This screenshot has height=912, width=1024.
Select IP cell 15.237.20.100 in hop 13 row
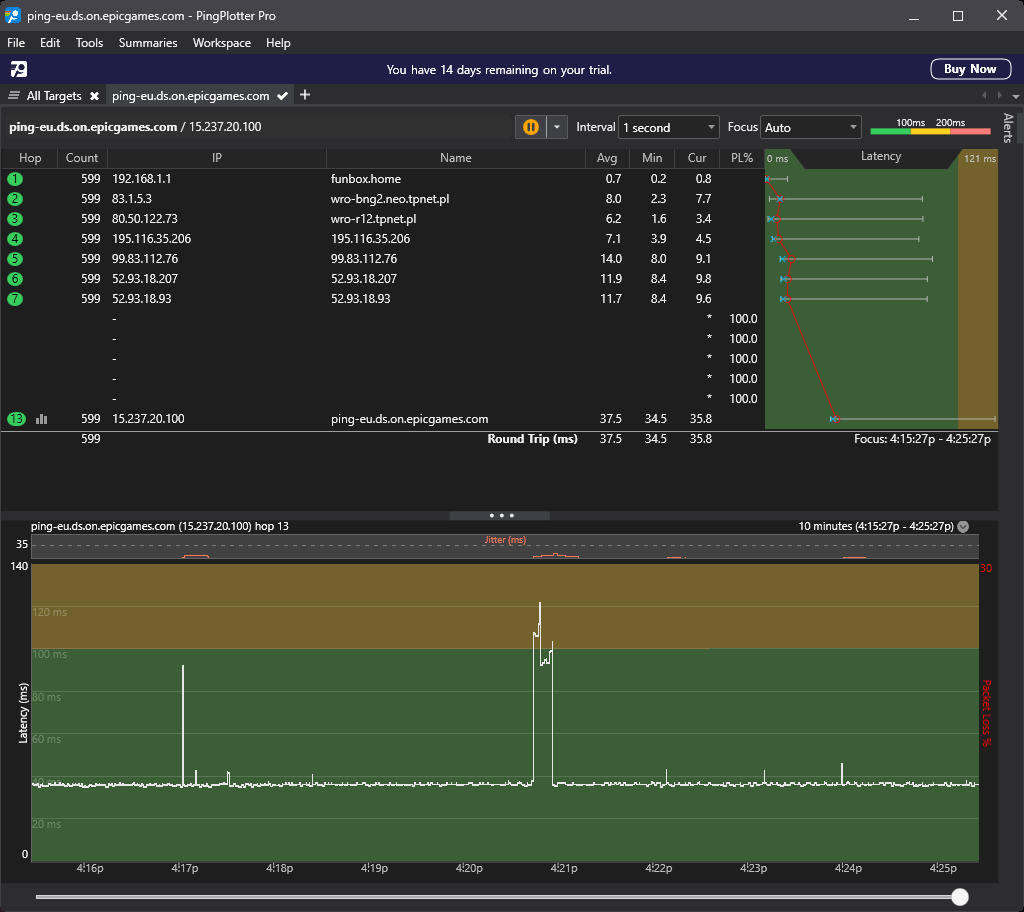click(148, 419)
